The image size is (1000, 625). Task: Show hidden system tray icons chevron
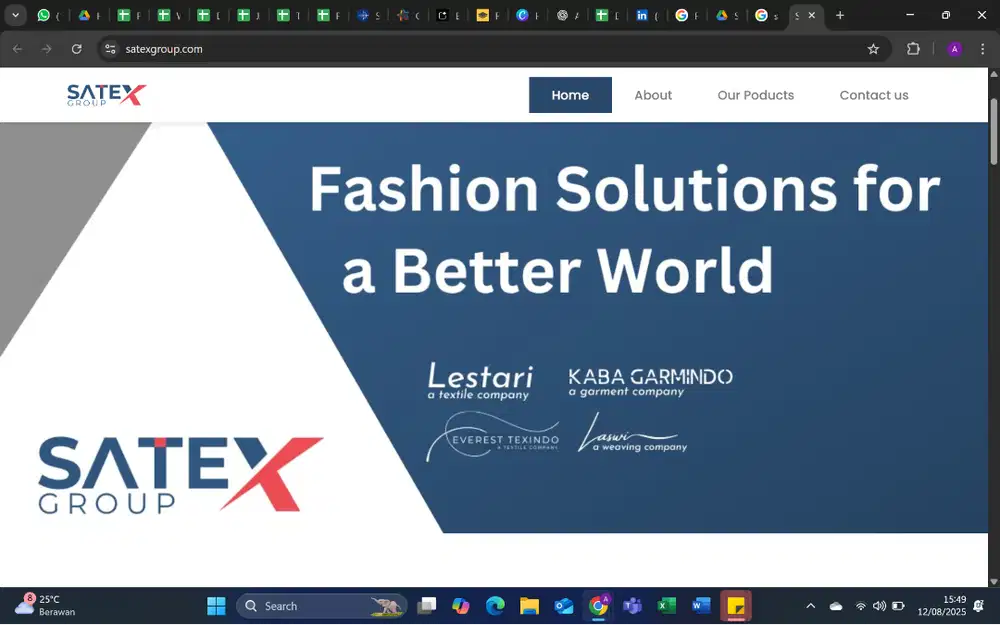(810, 606)
